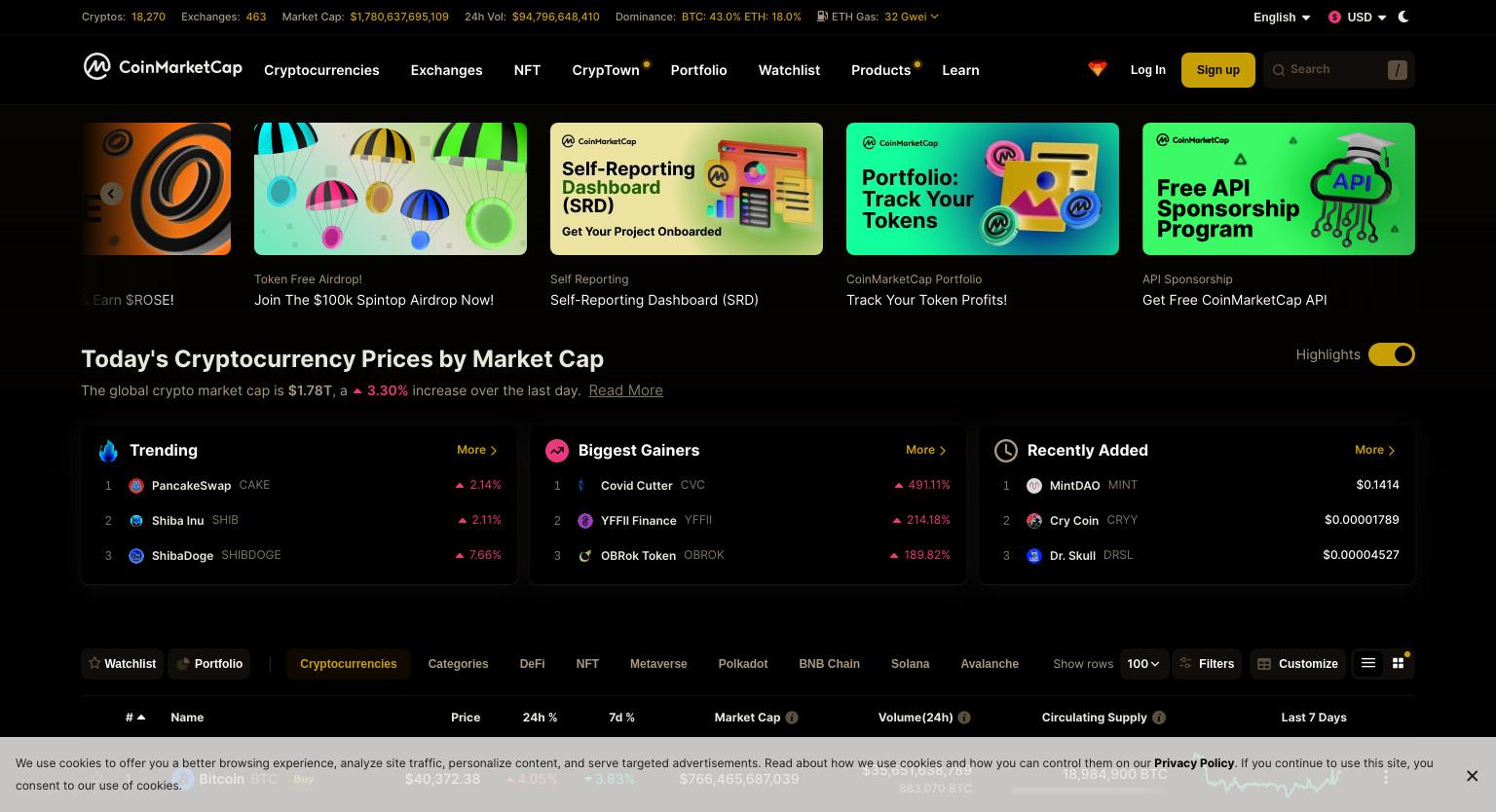Open the diamond rewards icon
Screen dimensions: 1496x812
click(1098, 69)
